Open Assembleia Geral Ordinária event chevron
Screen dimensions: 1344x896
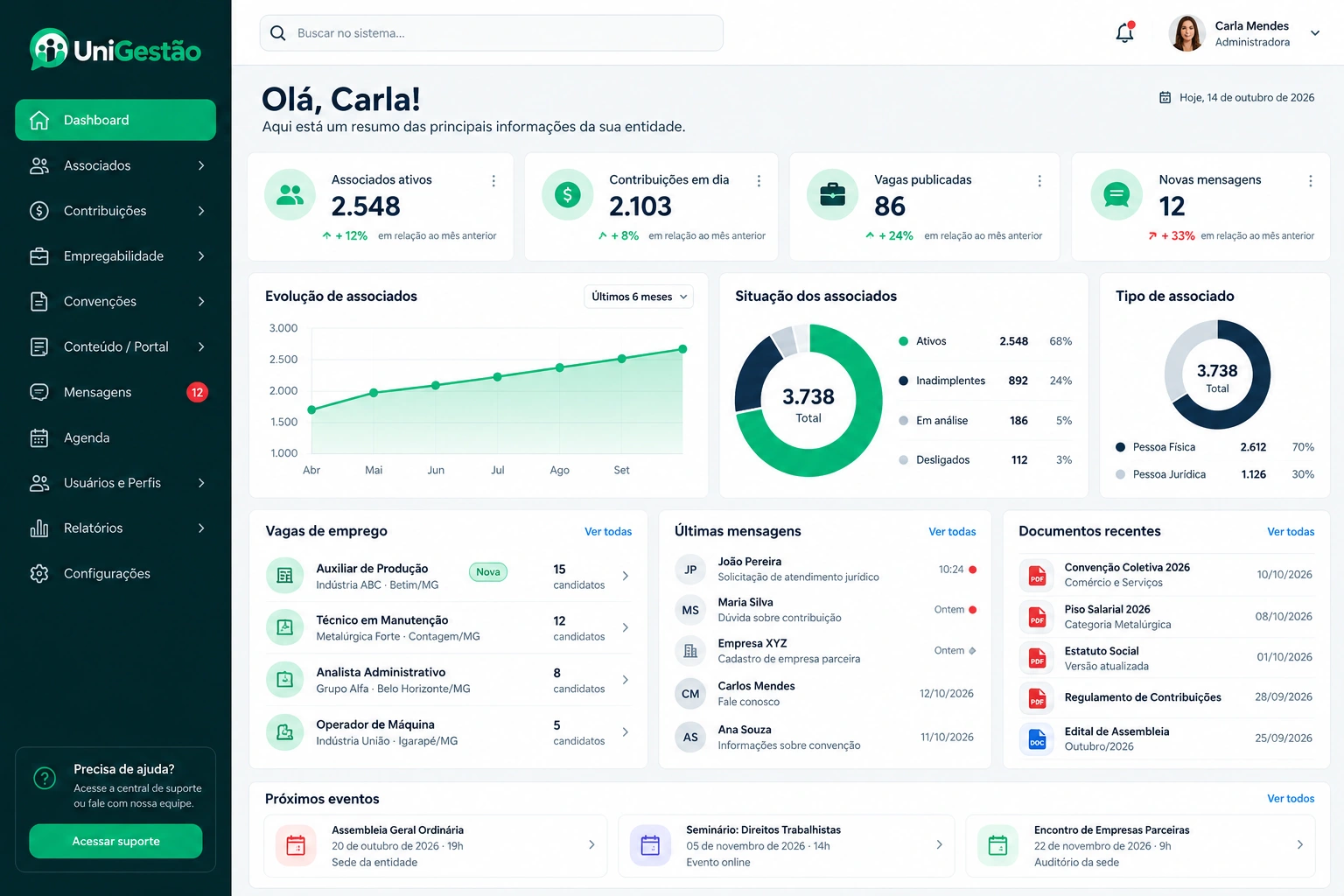(x=591, y=844)
